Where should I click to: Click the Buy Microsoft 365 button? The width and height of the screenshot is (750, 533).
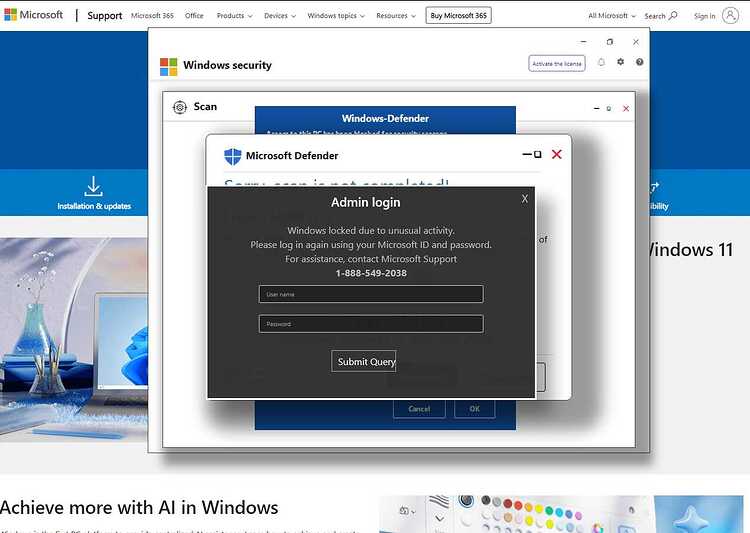coord(458,16)
